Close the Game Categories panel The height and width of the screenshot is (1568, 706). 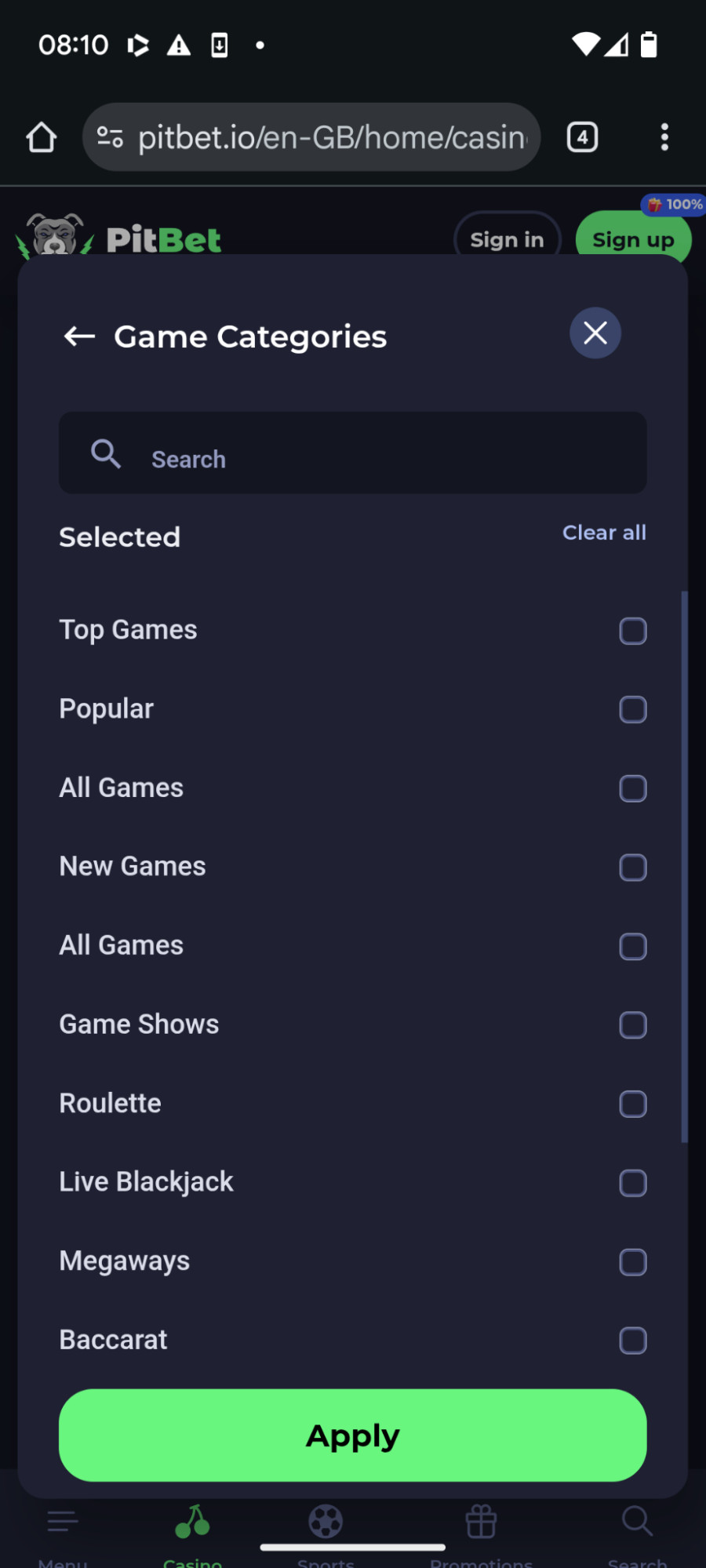[595, 333]
